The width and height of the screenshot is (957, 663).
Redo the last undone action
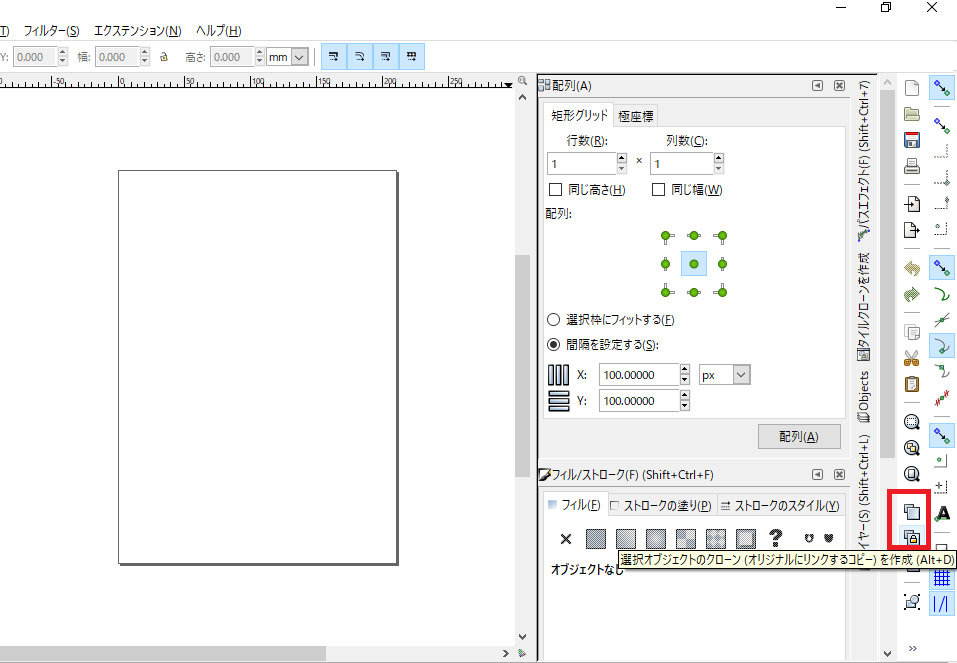(912, 295)
